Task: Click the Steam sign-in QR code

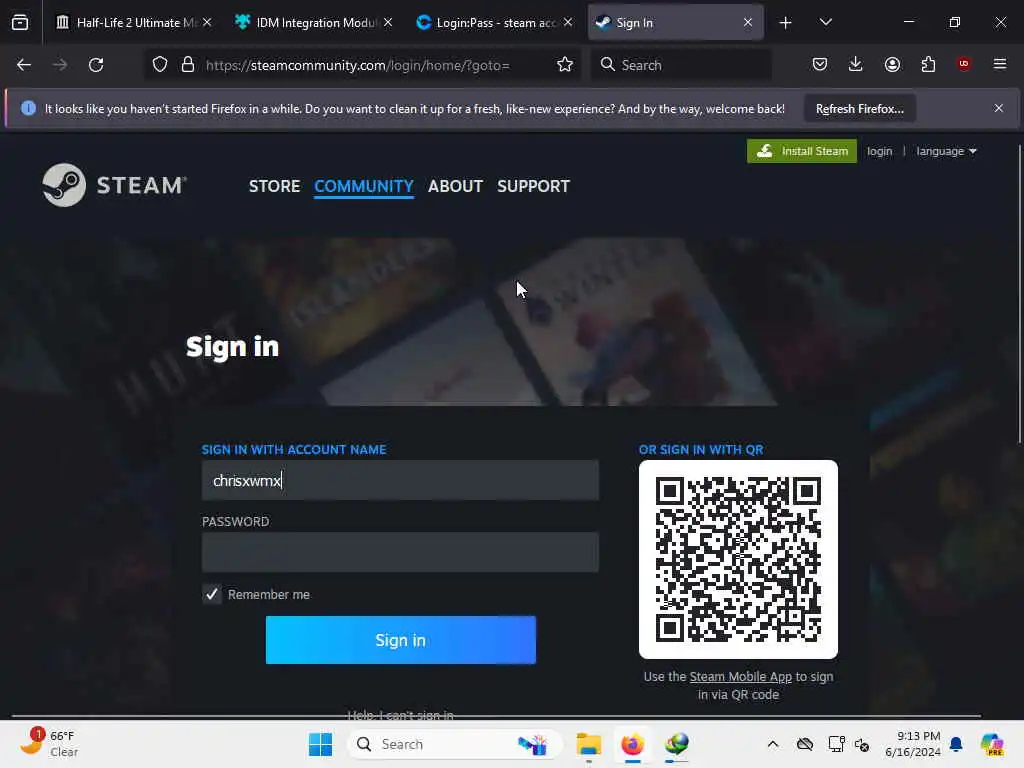Action: (x=738, y=560)
